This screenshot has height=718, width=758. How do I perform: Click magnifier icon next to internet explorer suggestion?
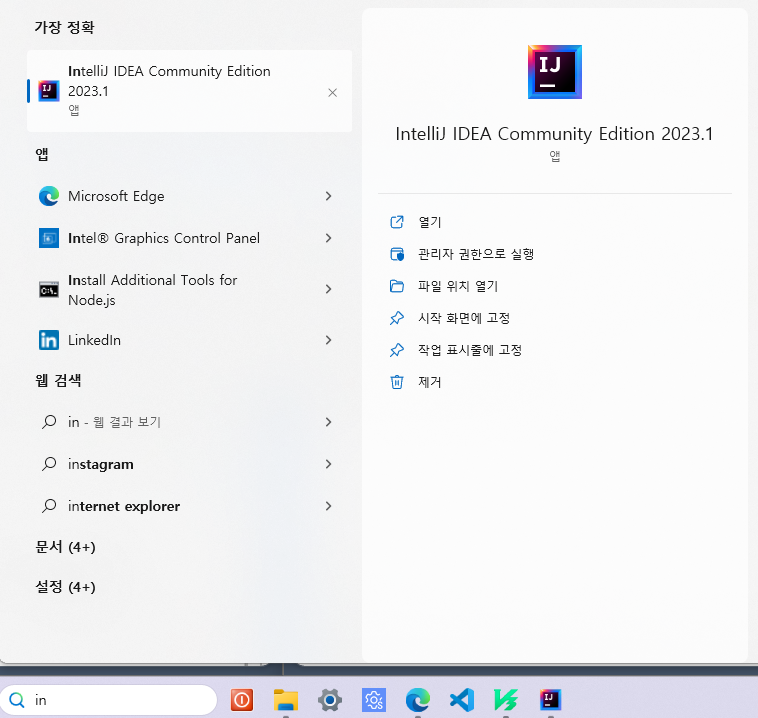[x=49, y=506]
